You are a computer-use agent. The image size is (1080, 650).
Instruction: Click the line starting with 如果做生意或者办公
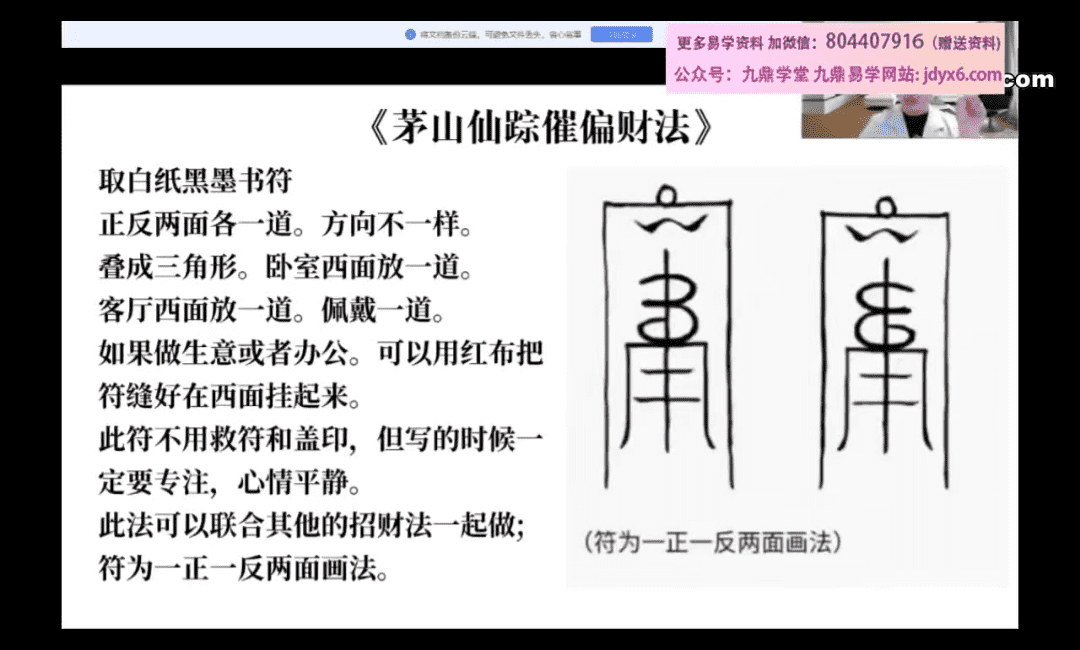[x=320, y=353]
